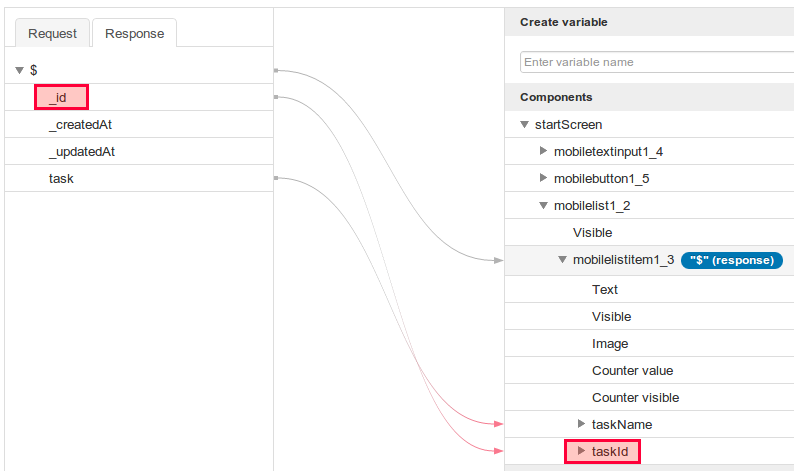Select the Text property of mobilelistitem1_3

(x=605, y=290)
